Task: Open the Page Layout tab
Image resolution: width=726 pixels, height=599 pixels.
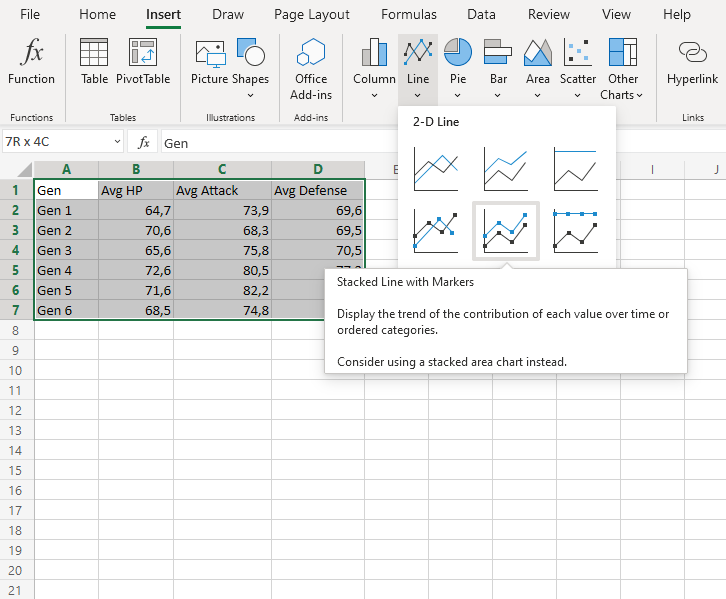Action: coord(312,15)
